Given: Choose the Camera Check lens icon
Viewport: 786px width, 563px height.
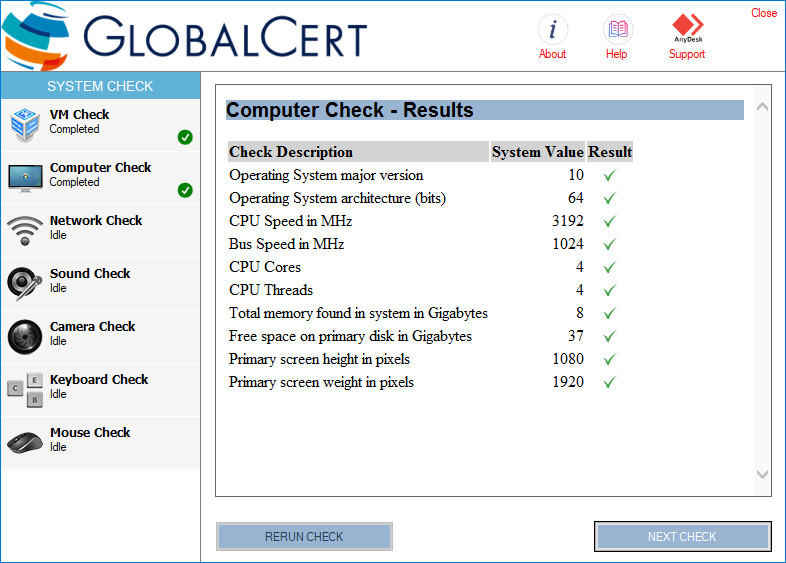Looking at the screenshot, I should [x=24, y=337].
